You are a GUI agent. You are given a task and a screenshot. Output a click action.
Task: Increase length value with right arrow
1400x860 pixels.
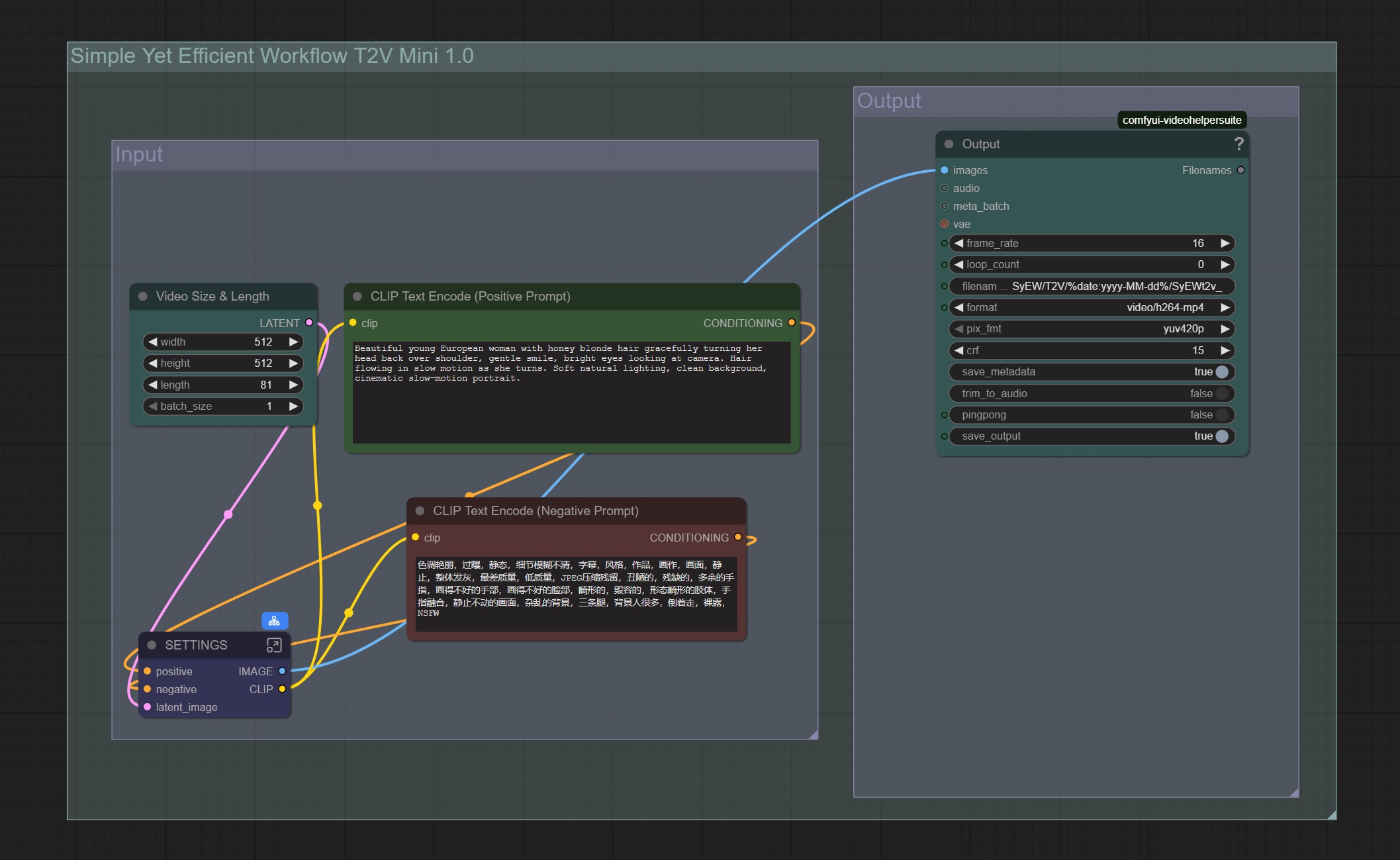(293, 385)
